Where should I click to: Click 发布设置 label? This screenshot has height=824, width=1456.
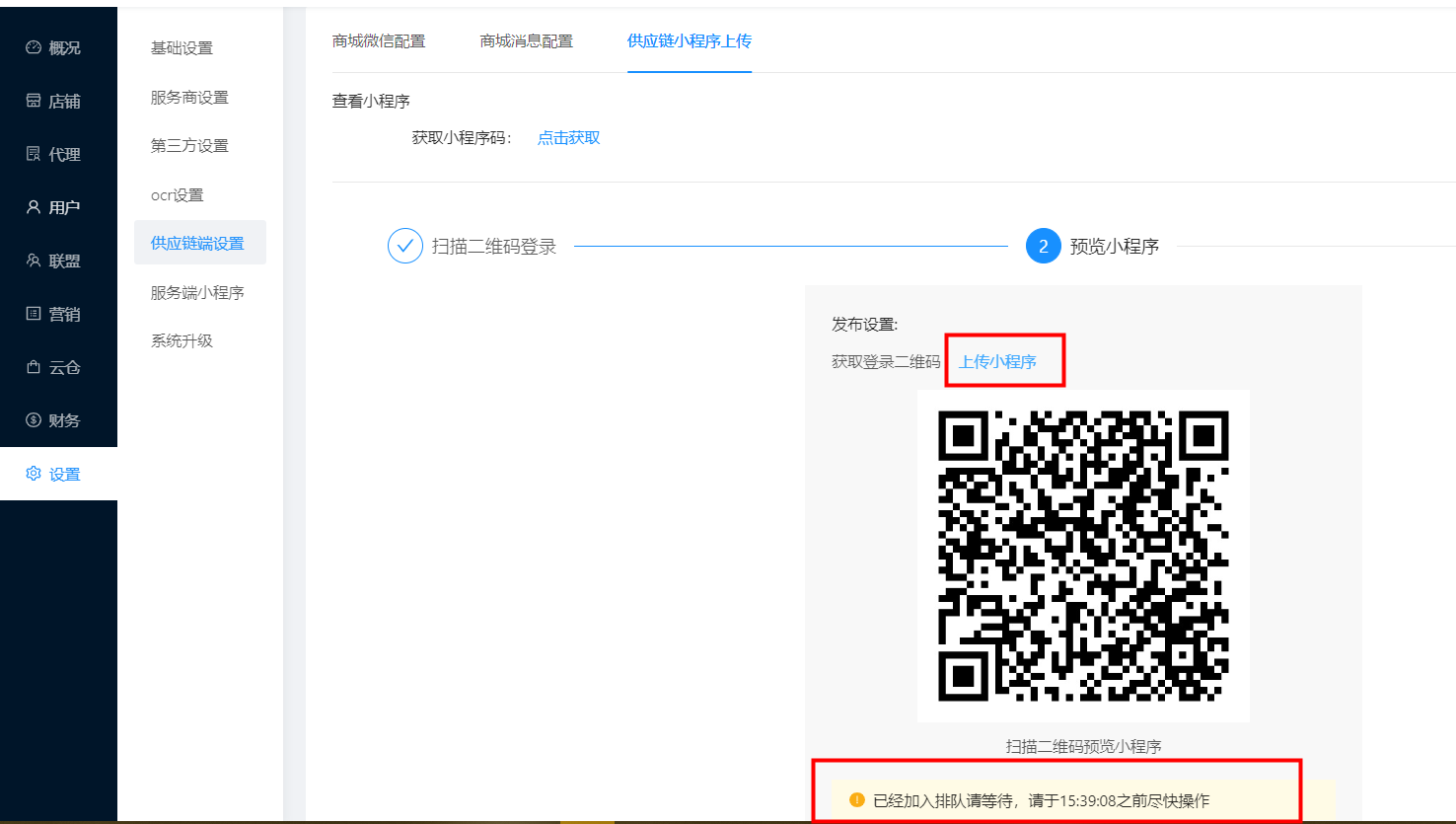tap(865, 325)
